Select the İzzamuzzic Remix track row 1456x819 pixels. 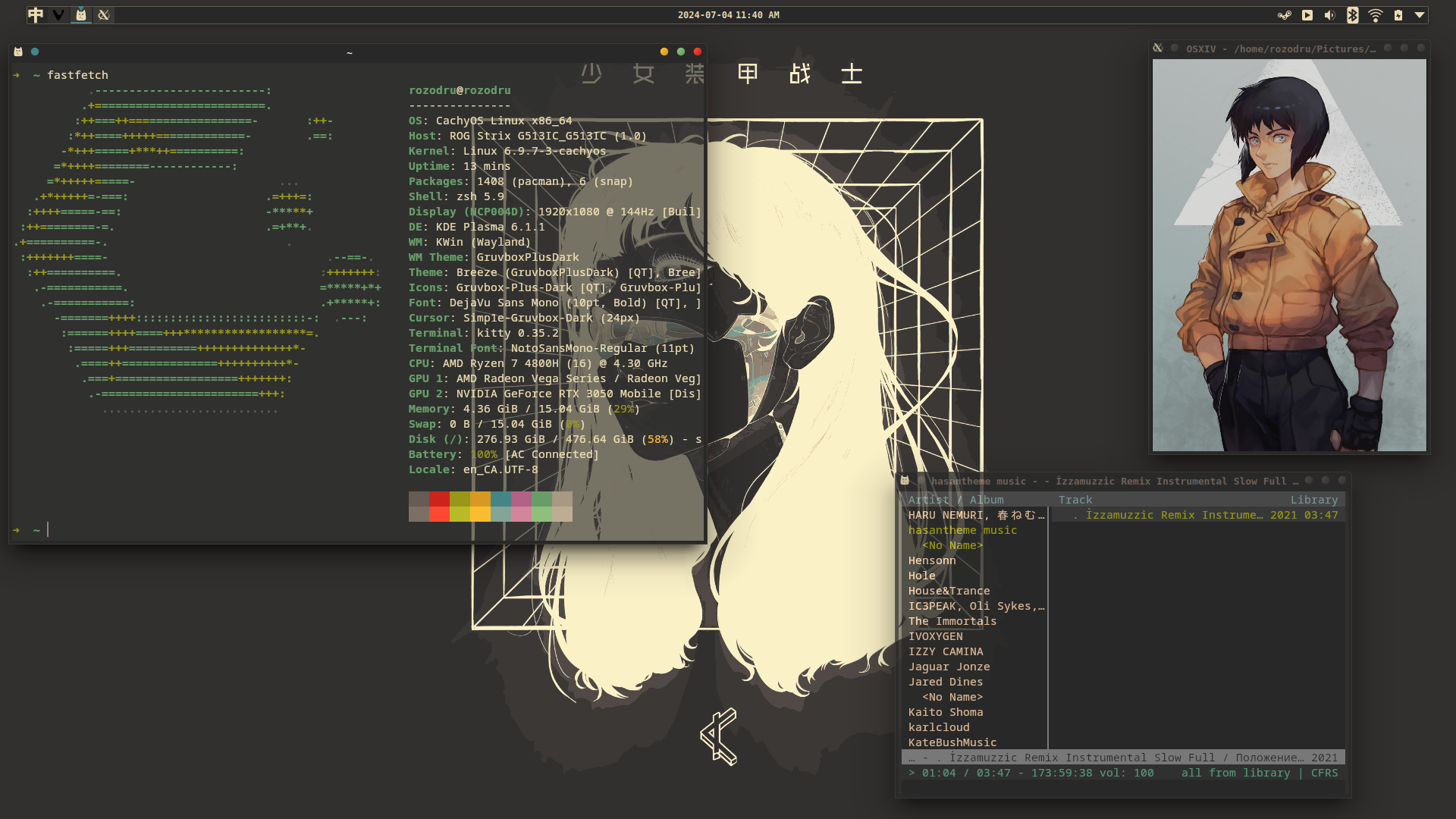[x=1198, y=515]
